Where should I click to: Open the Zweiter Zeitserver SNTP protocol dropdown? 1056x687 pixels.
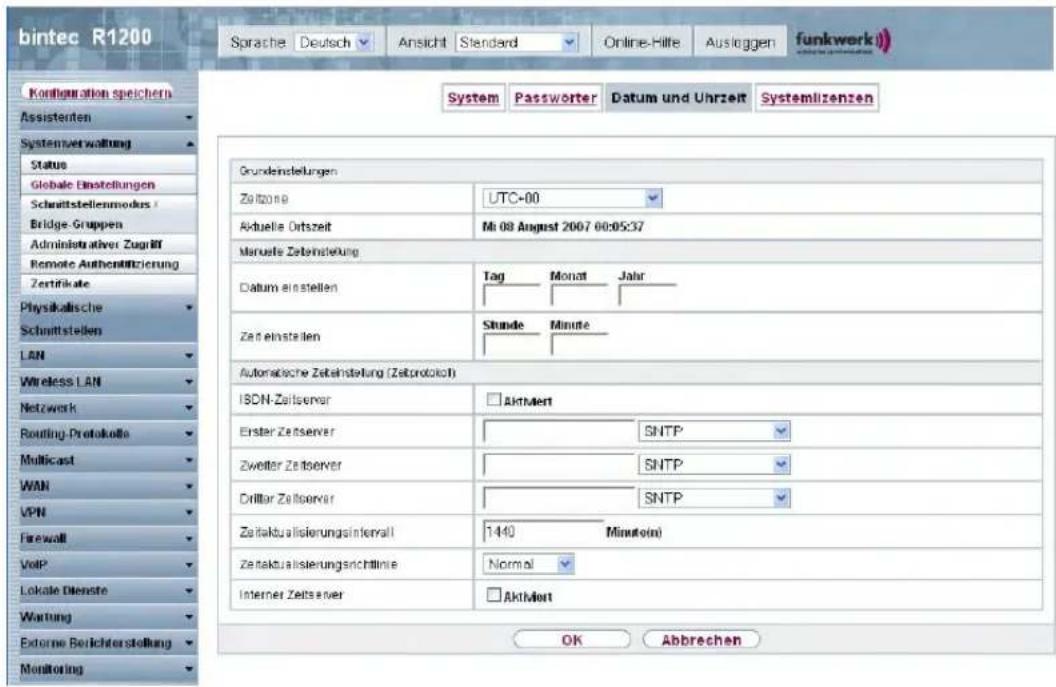[714, 465]
